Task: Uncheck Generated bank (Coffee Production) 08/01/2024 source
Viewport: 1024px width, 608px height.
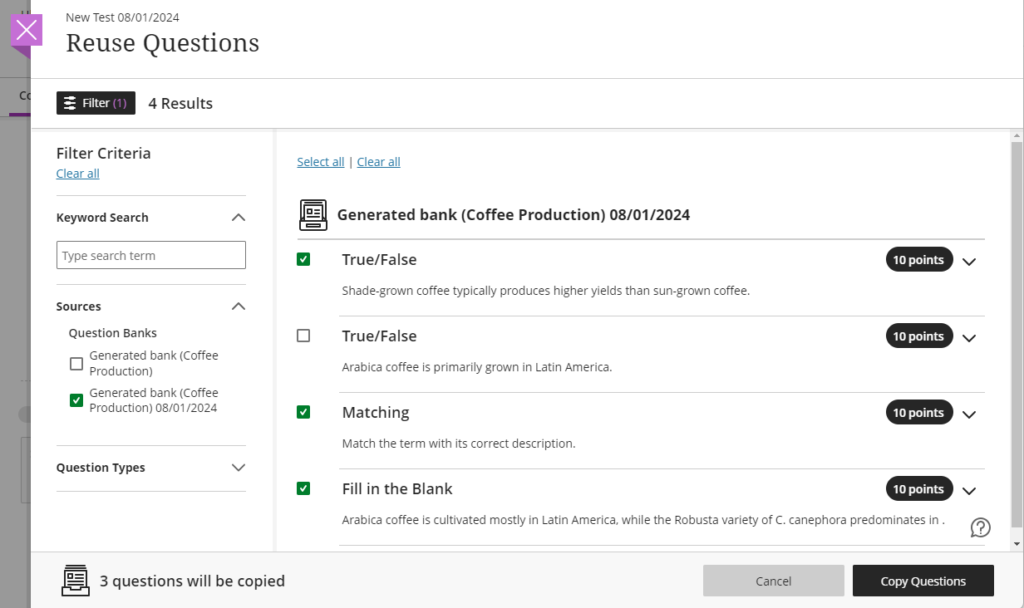Action: pos(76,400)
